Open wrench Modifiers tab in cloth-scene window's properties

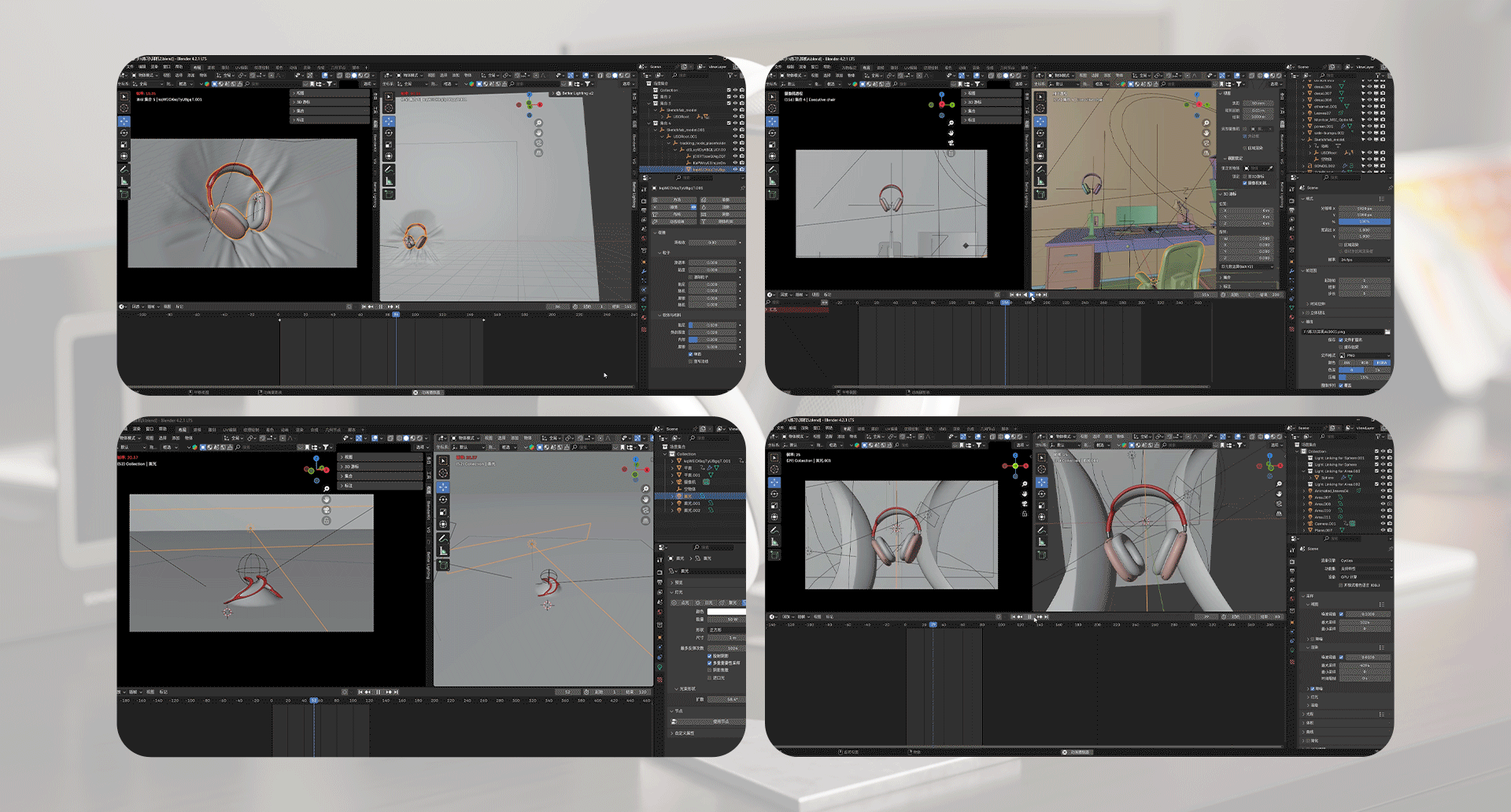[x=644, y=271]
